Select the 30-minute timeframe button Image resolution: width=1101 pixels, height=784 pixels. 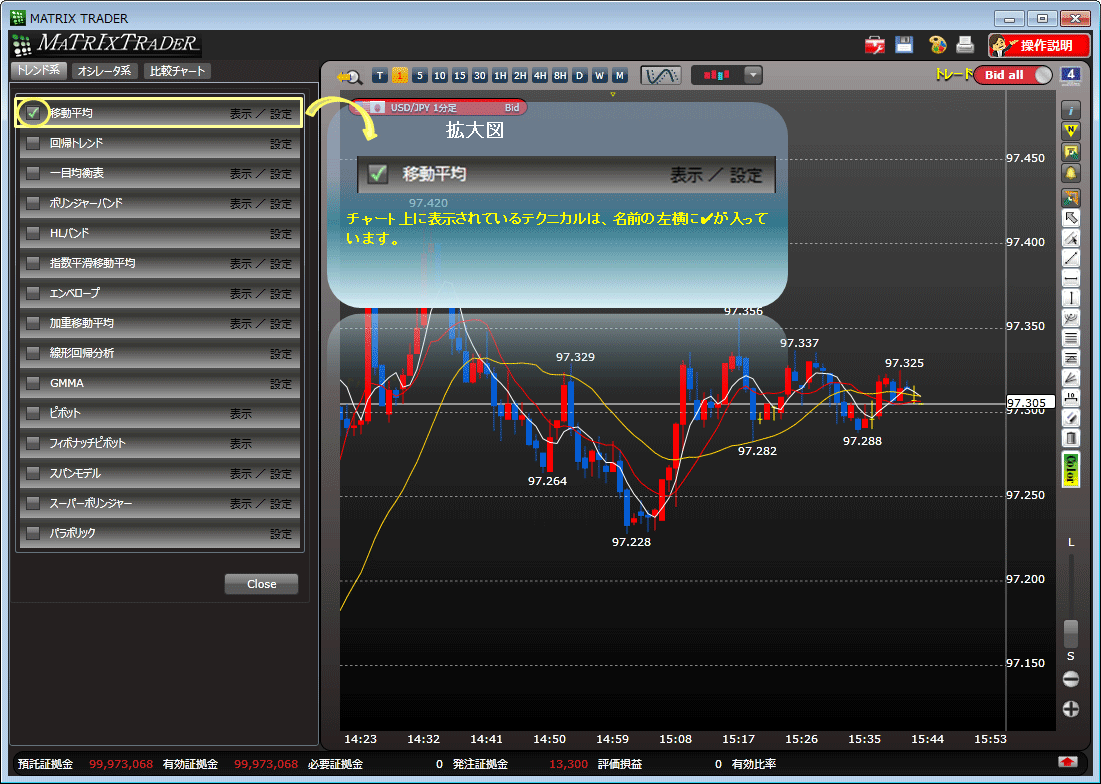tap(480, 75)
